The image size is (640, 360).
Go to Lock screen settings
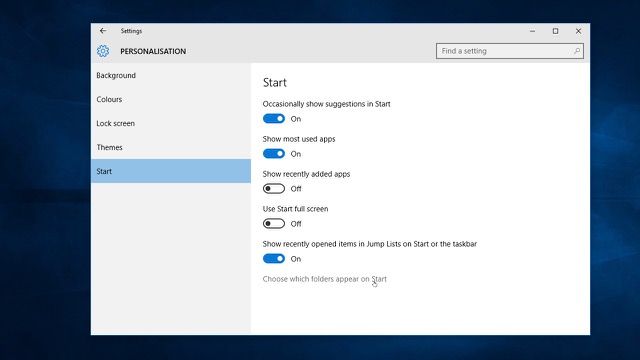pyautogui.click(x=171, y=123)
